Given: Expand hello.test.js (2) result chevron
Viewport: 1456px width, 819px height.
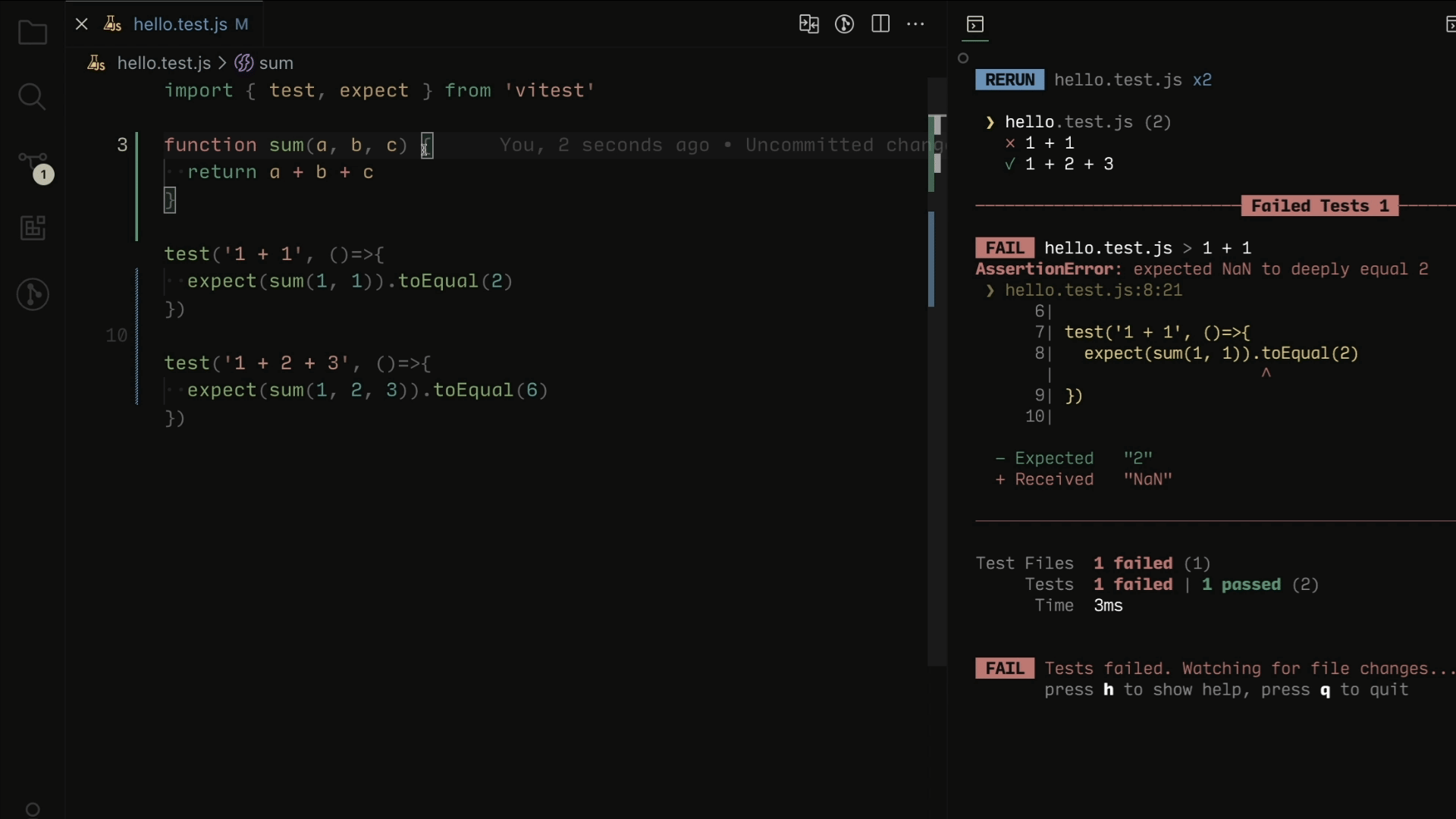Looking at the screenshot, I should click(990, 122).
